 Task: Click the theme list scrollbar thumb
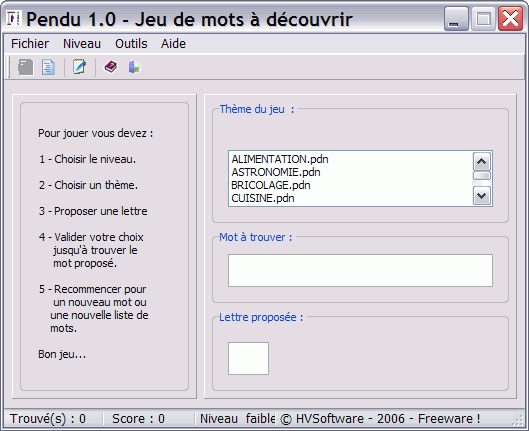tap(481, 175)
